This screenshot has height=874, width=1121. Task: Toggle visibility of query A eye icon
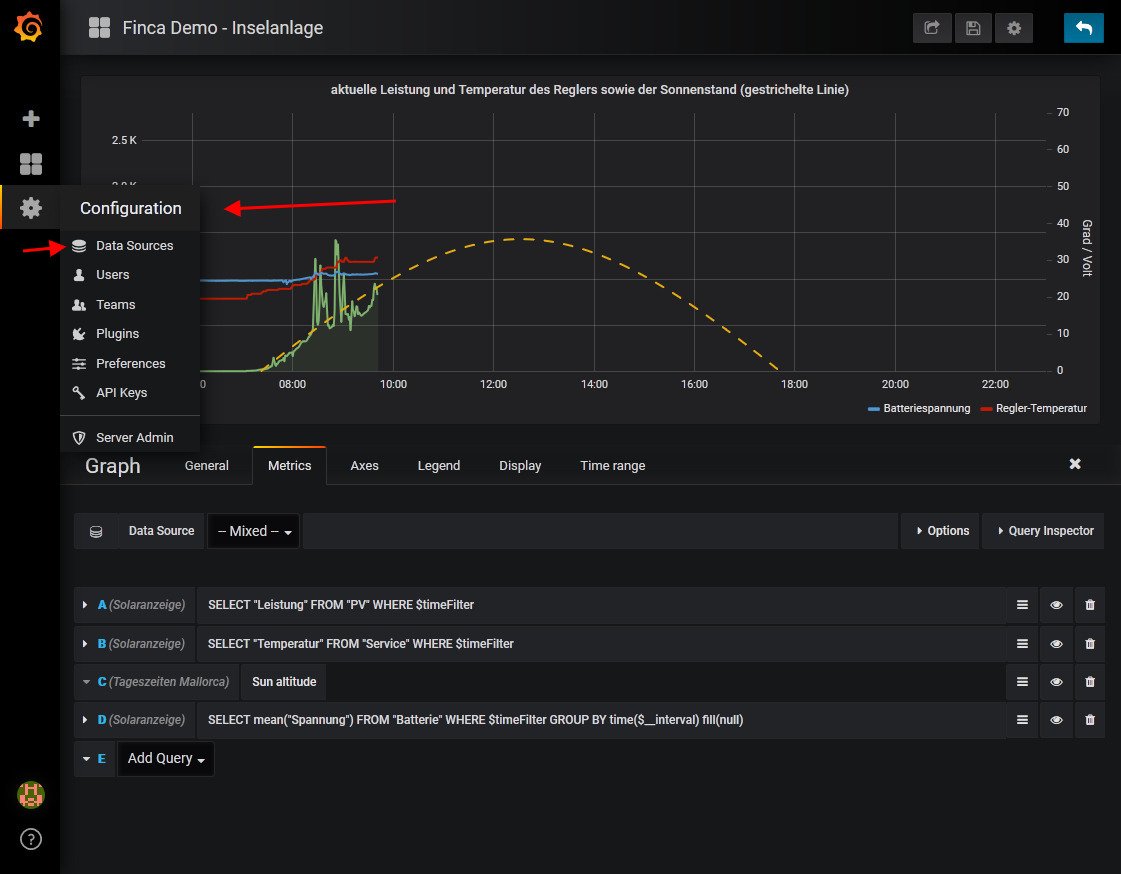pyautogui.click(x=1056, y=605)
